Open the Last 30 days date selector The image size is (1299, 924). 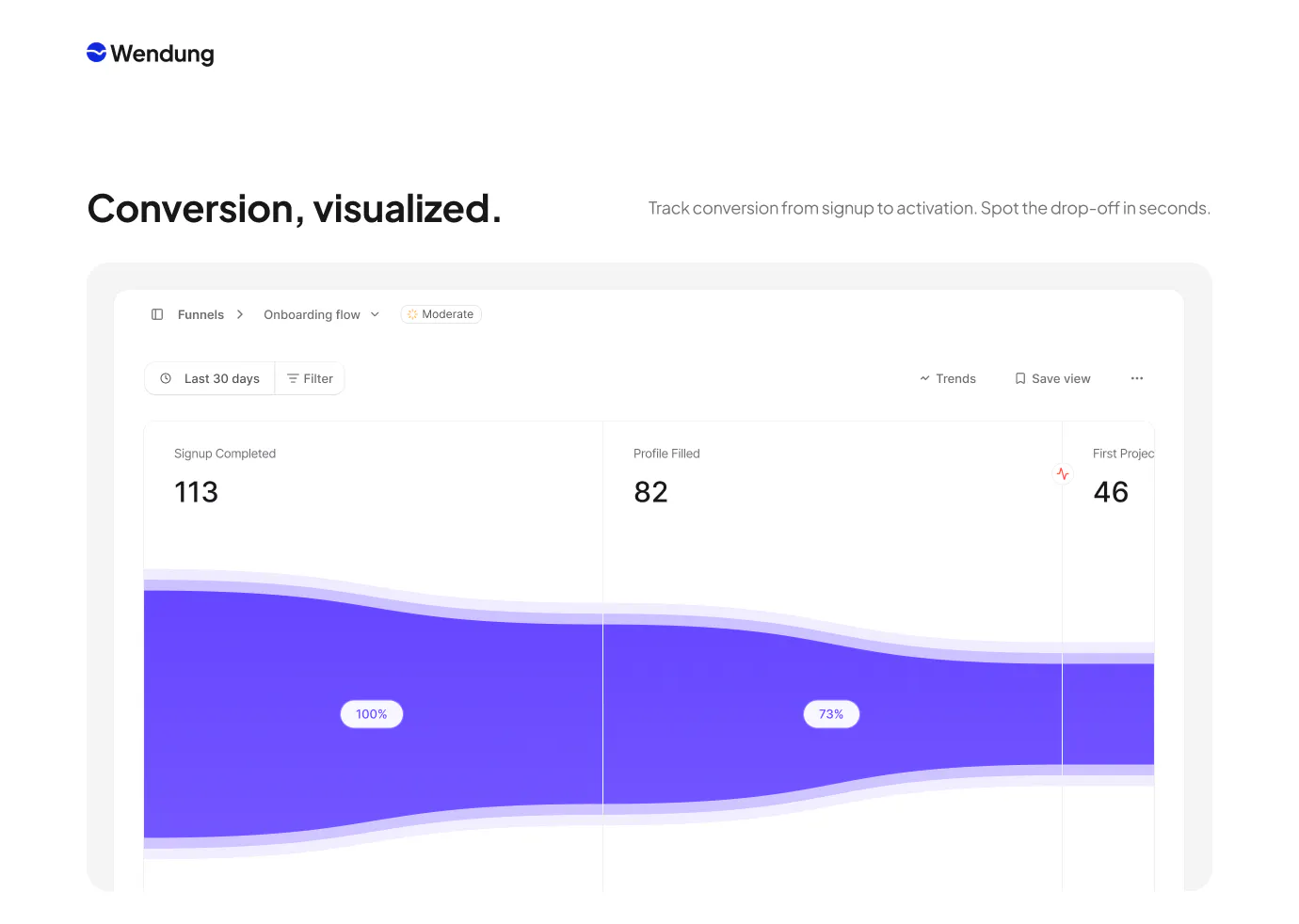pyautogui.click(x=210, y=378)
